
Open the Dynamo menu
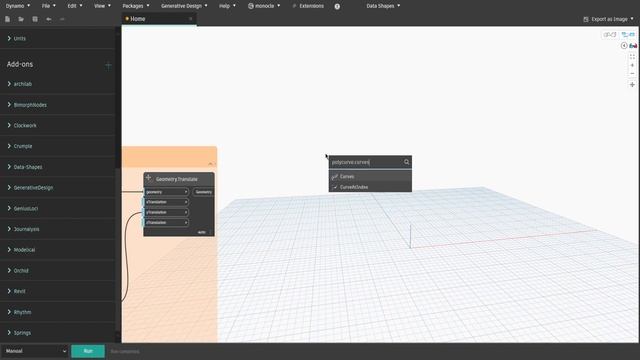pyautogui.click(x=18, y=6)
